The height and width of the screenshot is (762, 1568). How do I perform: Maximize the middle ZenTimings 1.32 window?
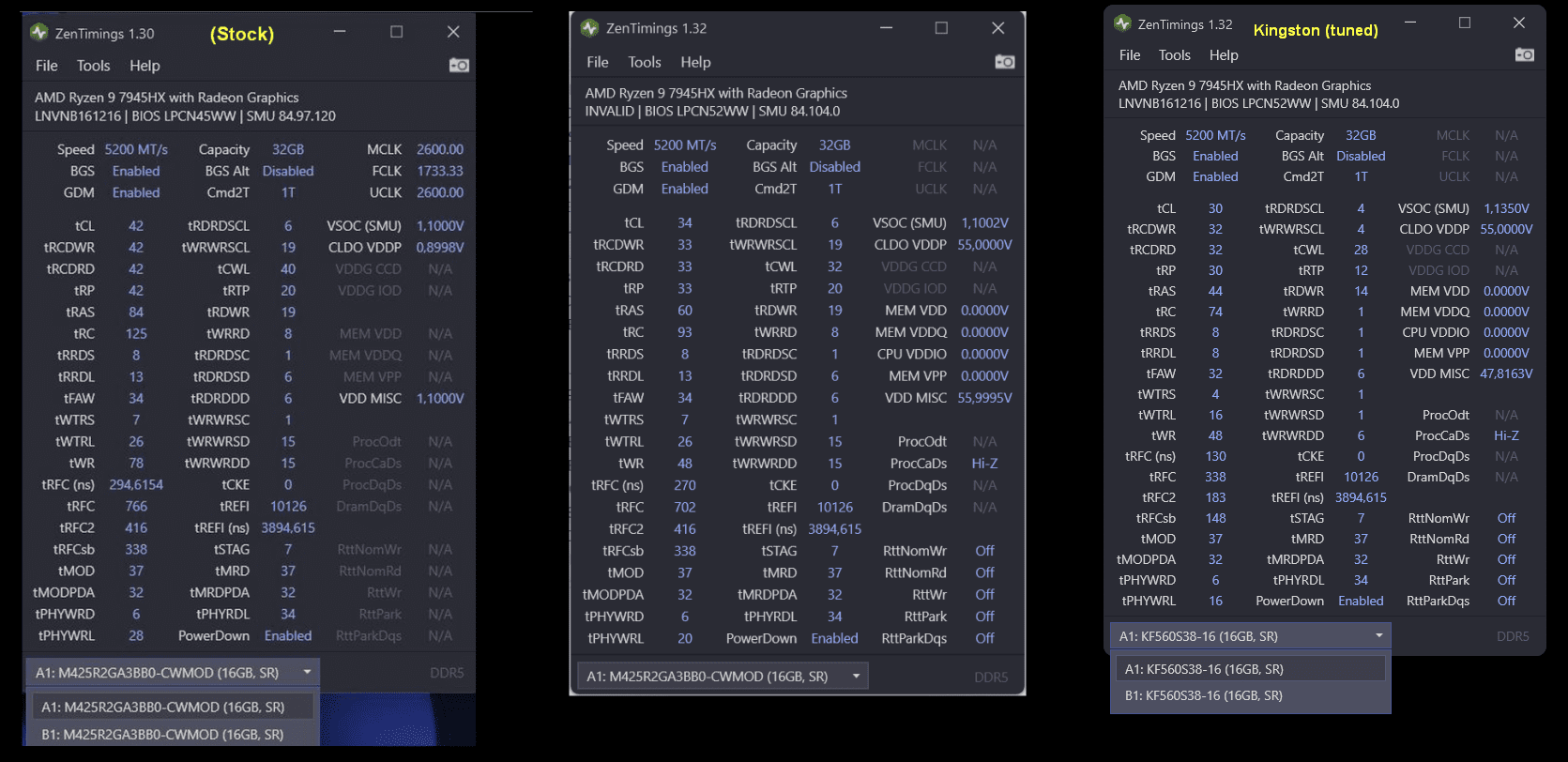tap(941, 28)
